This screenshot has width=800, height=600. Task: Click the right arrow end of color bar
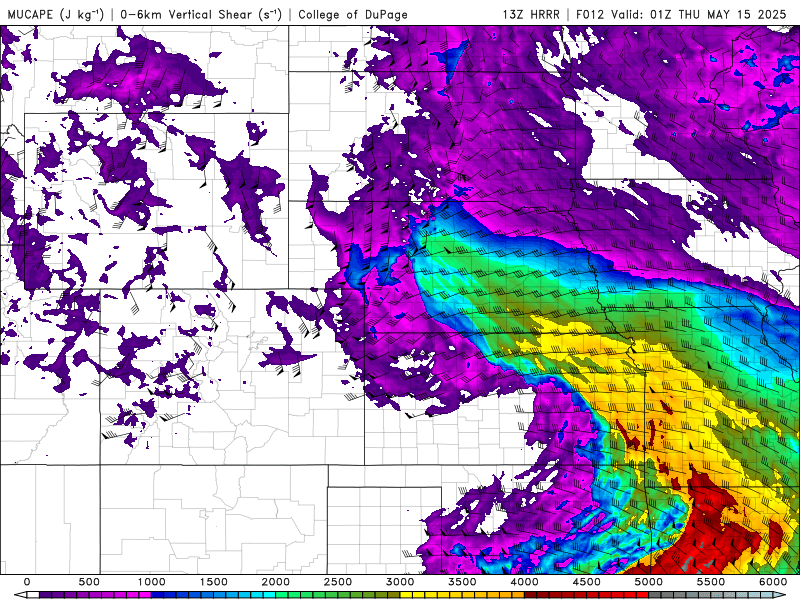tap(780, 595)
